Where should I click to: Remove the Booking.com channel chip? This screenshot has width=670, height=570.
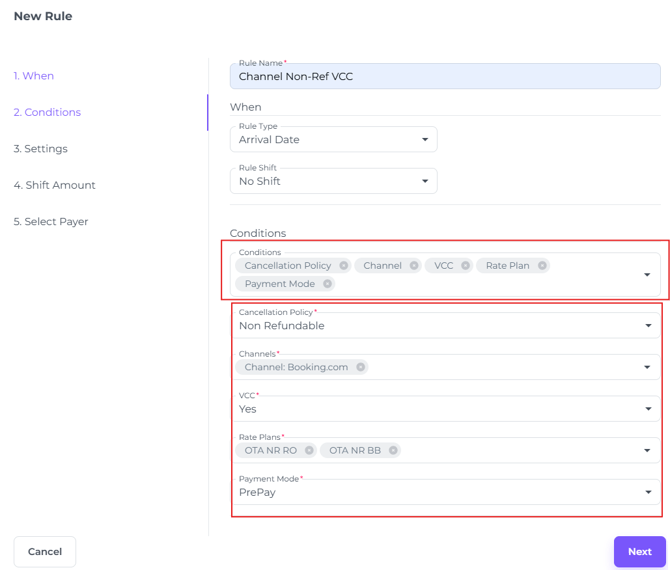coord(360,367)
